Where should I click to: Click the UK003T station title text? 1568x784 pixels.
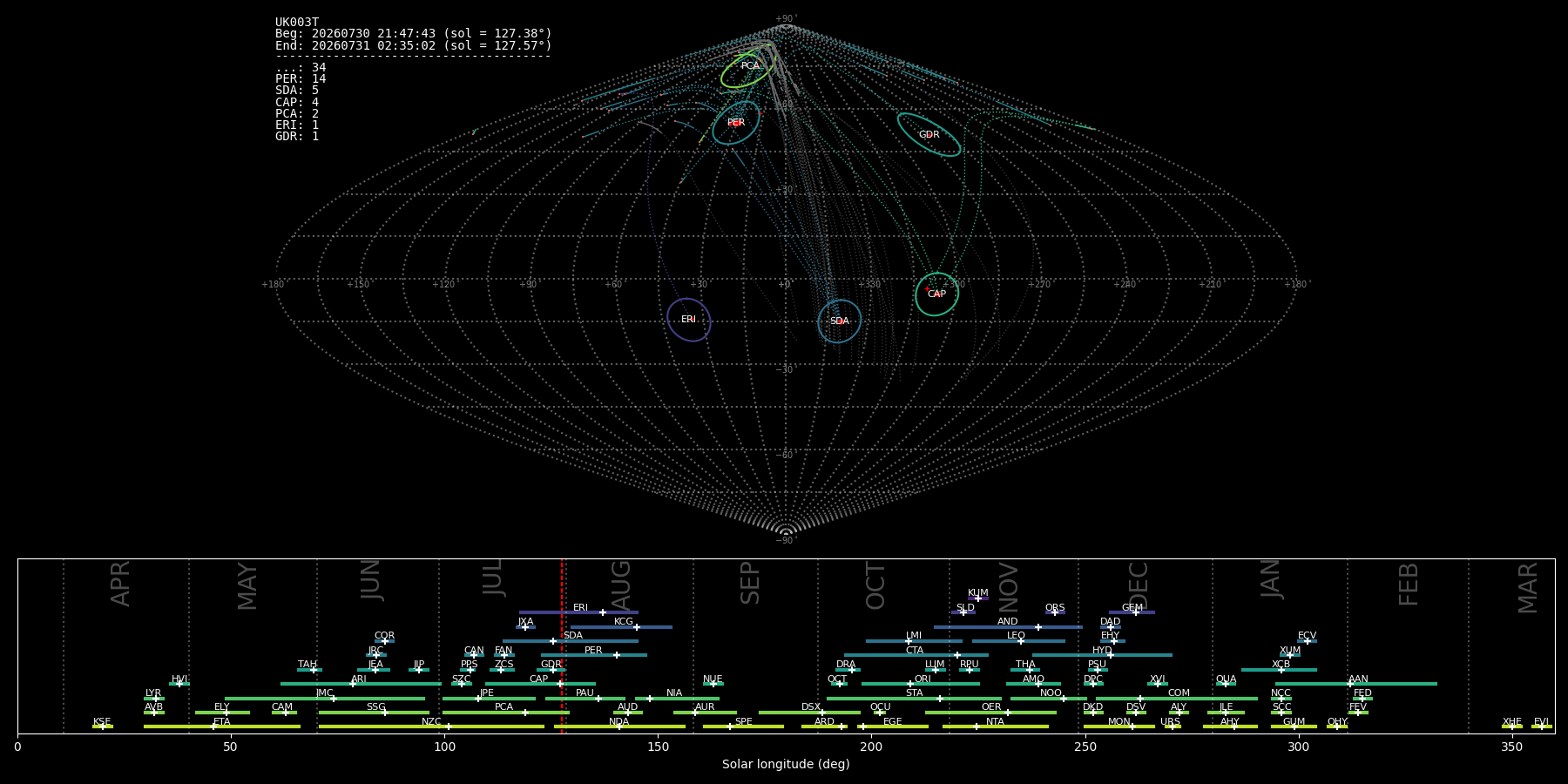[x=297, y=23]
